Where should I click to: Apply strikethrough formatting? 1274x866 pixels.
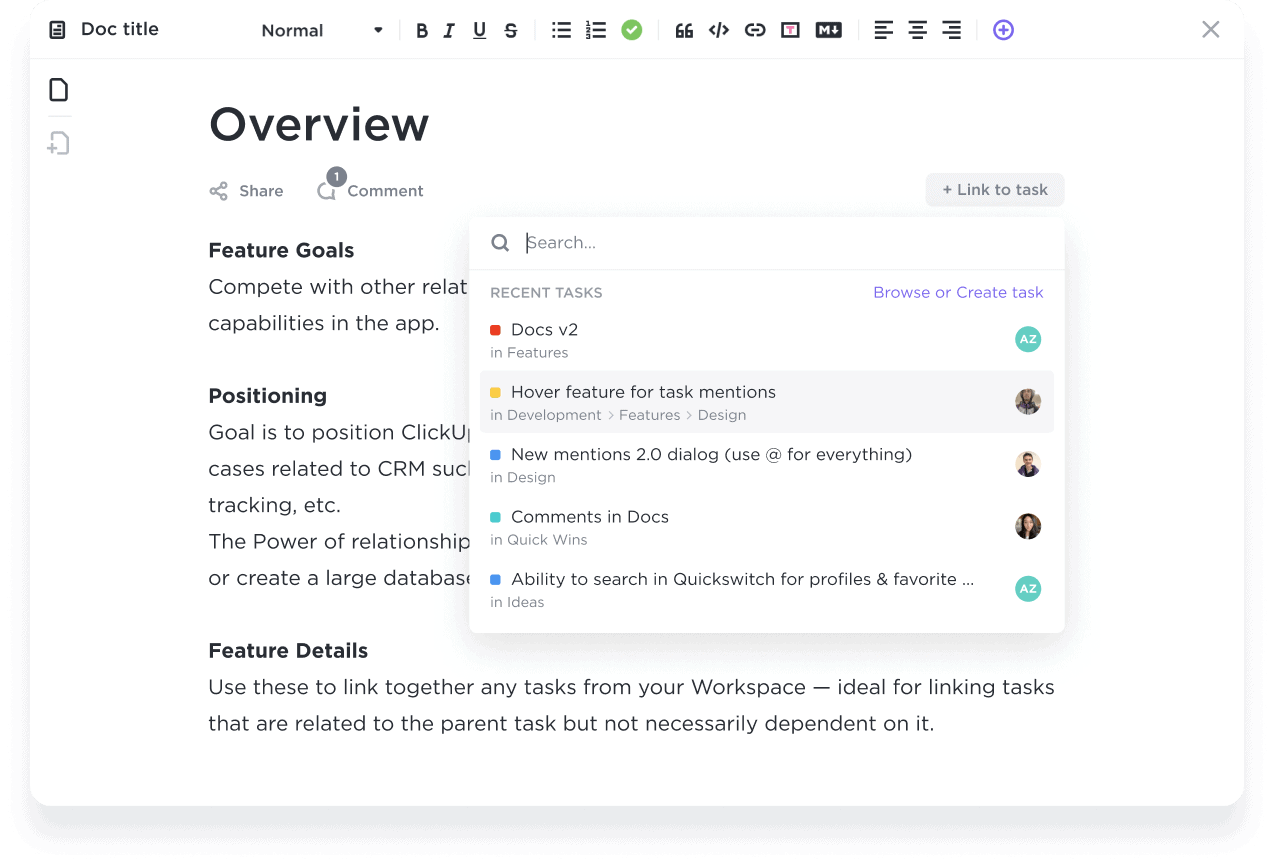[x=511, y=31]
